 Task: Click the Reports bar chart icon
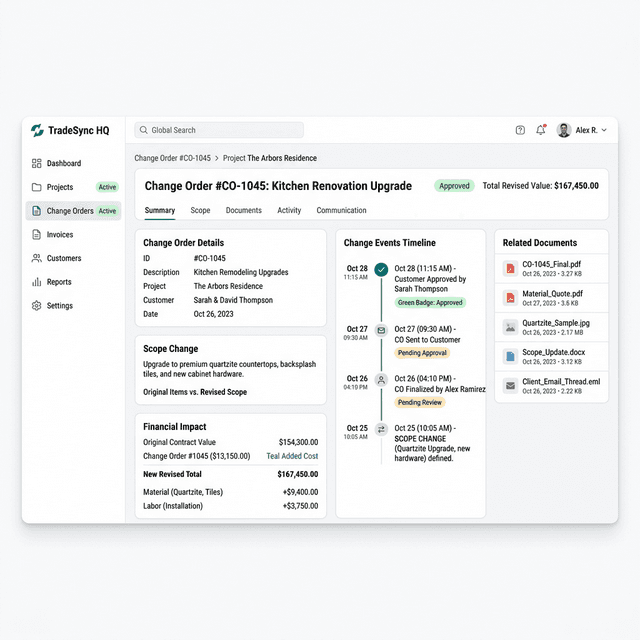click(x=37, y=282)
